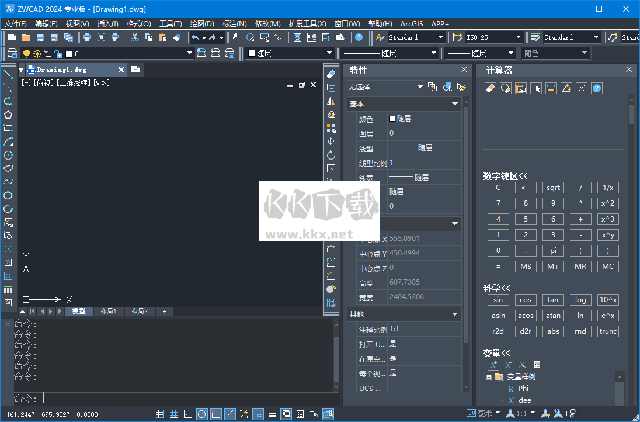Click the Cut scissors icon

[x=135, y=38]
